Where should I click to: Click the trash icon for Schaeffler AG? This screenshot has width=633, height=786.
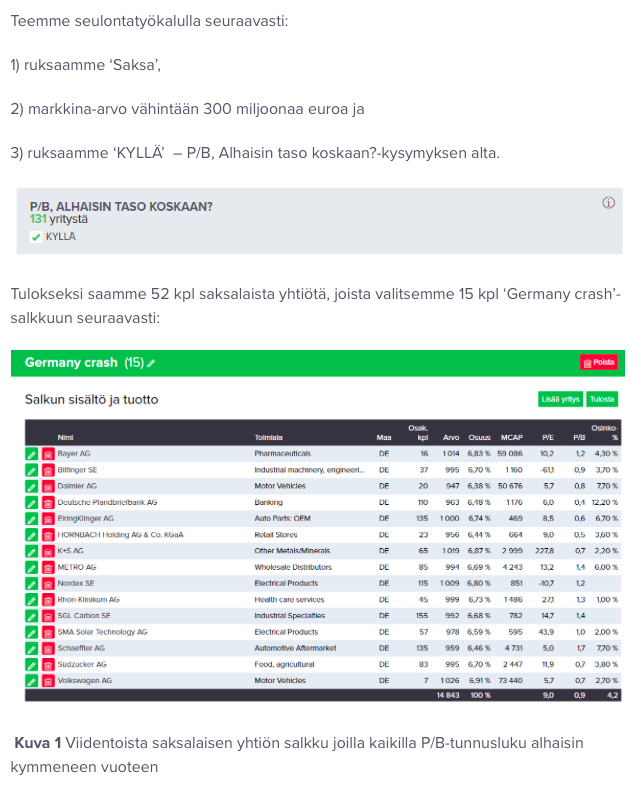click(47, 648)
